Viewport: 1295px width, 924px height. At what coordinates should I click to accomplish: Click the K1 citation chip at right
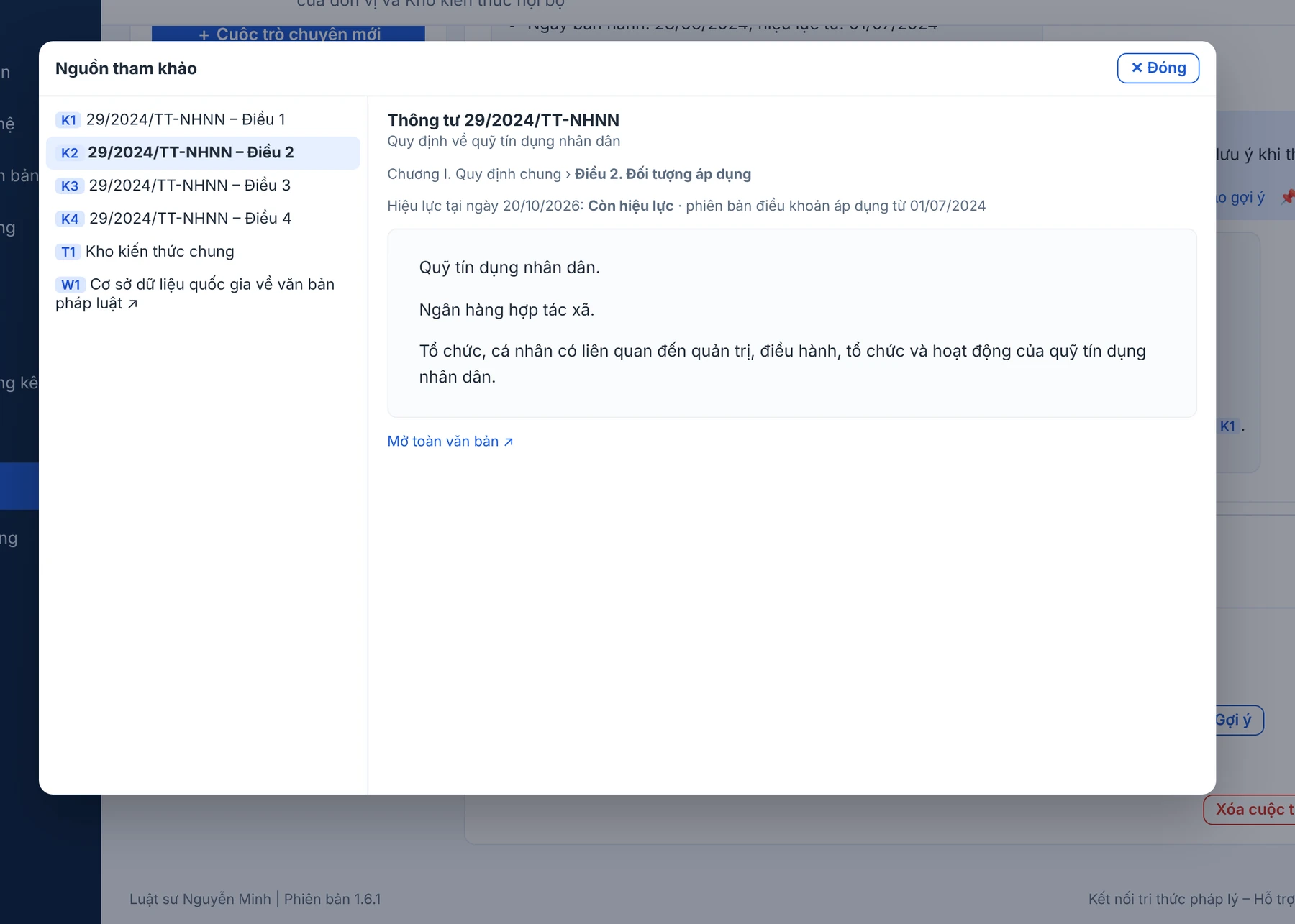pos(1227,426)
